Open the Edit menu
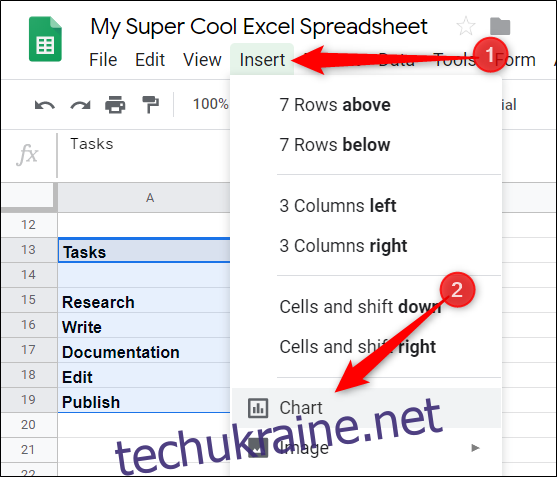Image resolution: width=557 pixels, height=477 pixels. click(150, 60)
